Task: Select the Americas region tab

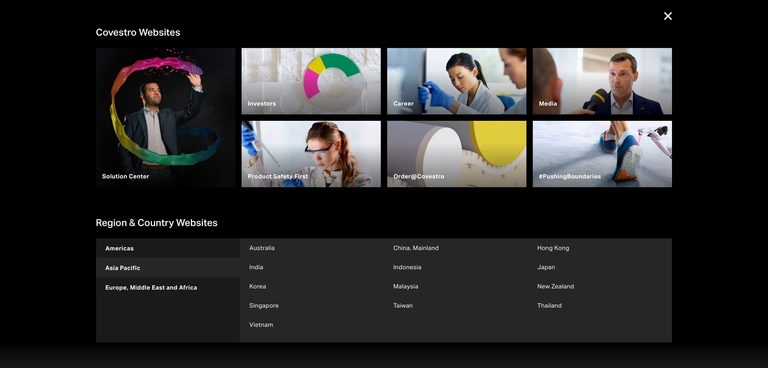Action: coord(168,248)
